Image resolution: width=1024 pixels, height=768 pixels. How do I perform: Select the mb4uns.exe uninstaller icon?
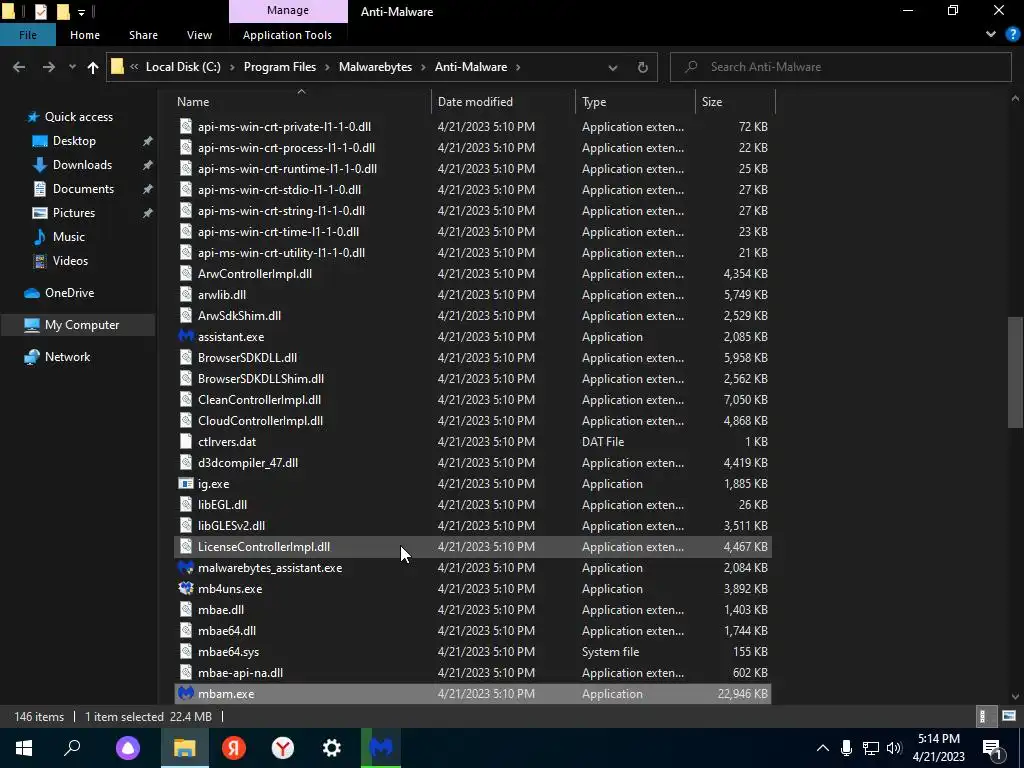tap(186, 588)
